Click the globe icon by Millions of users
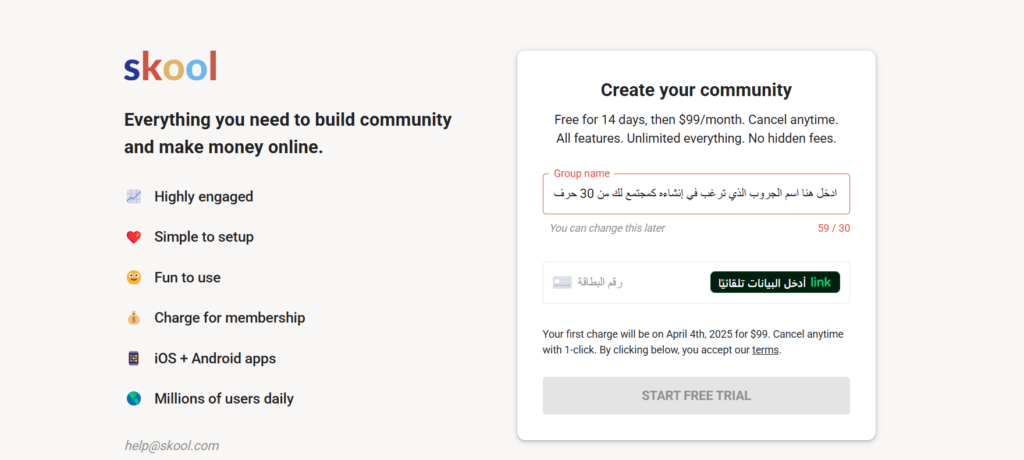The width and height of the screenshot is (1024, 460). coord(134,399)
